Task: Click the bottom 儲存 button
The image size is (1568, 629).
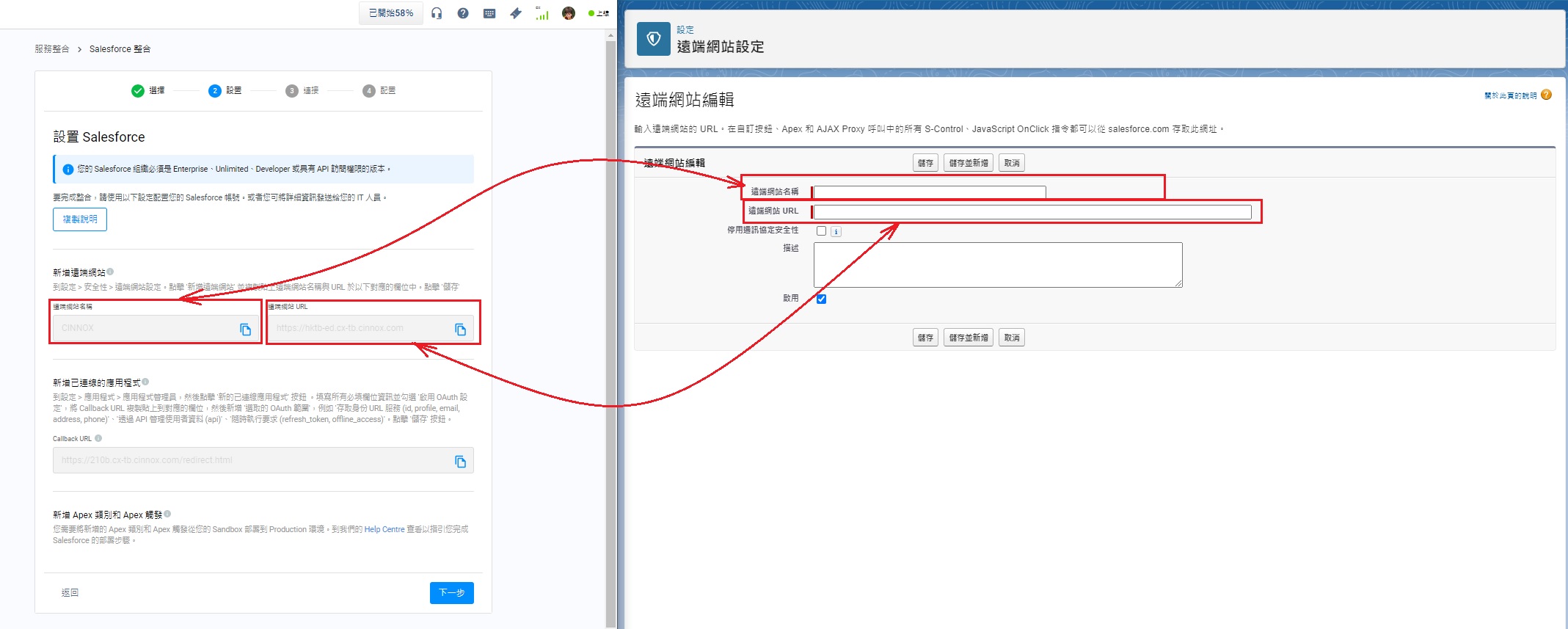Action: (926, 338)
